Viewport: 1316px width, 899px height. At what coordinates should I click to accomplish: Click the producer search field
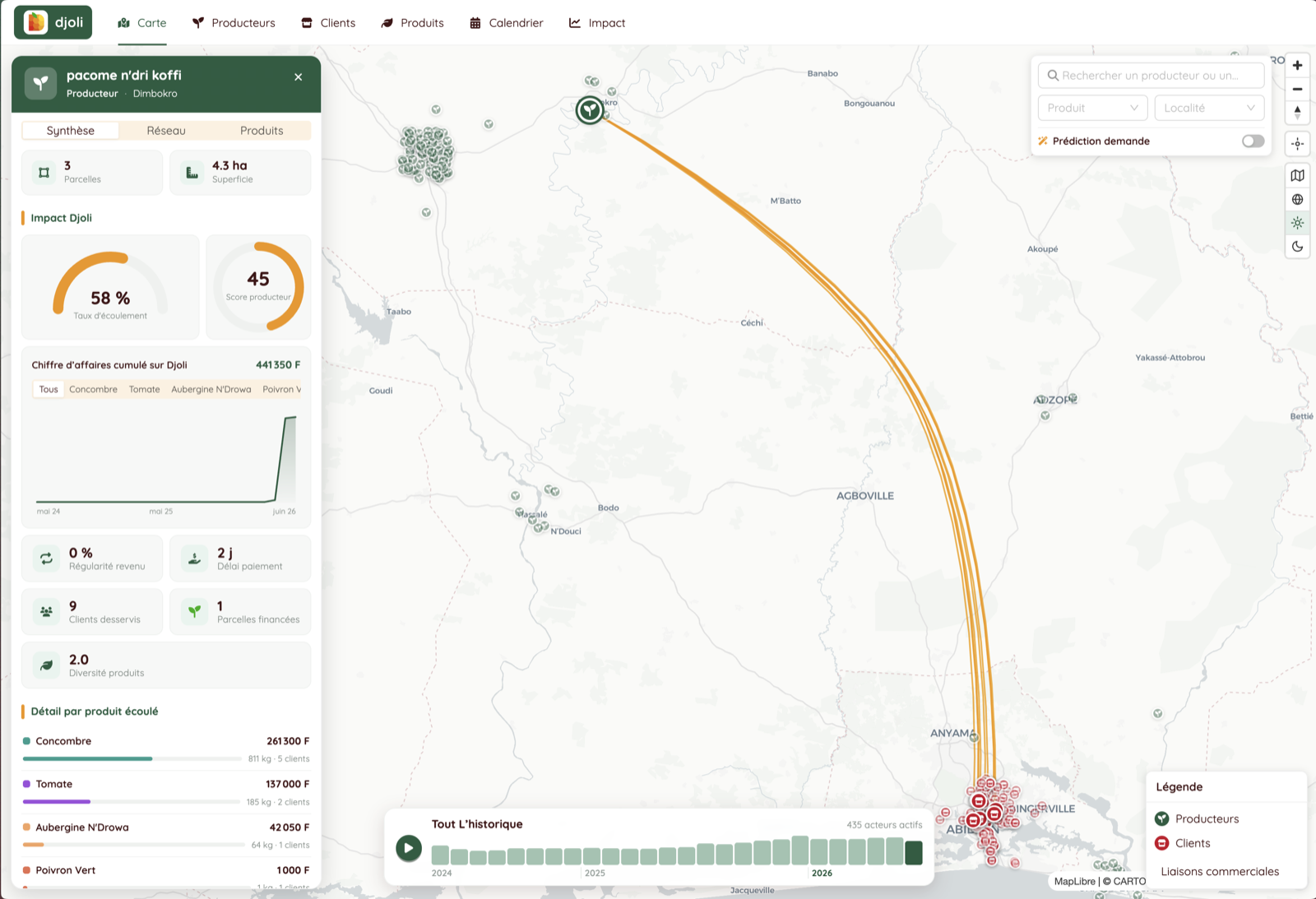1151,76
